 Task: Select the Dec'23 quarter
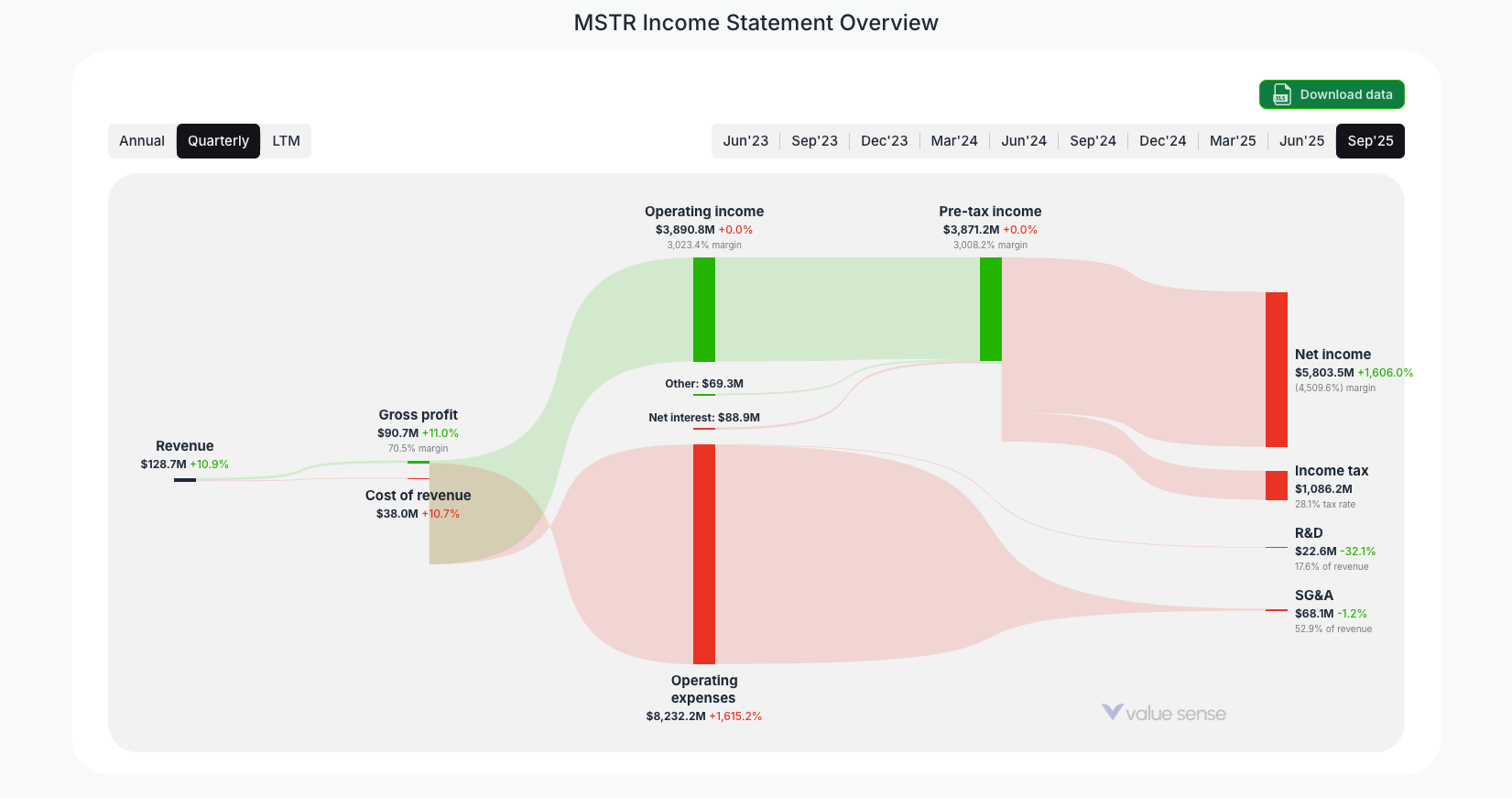pyautogui.click(x=884, y=140)
